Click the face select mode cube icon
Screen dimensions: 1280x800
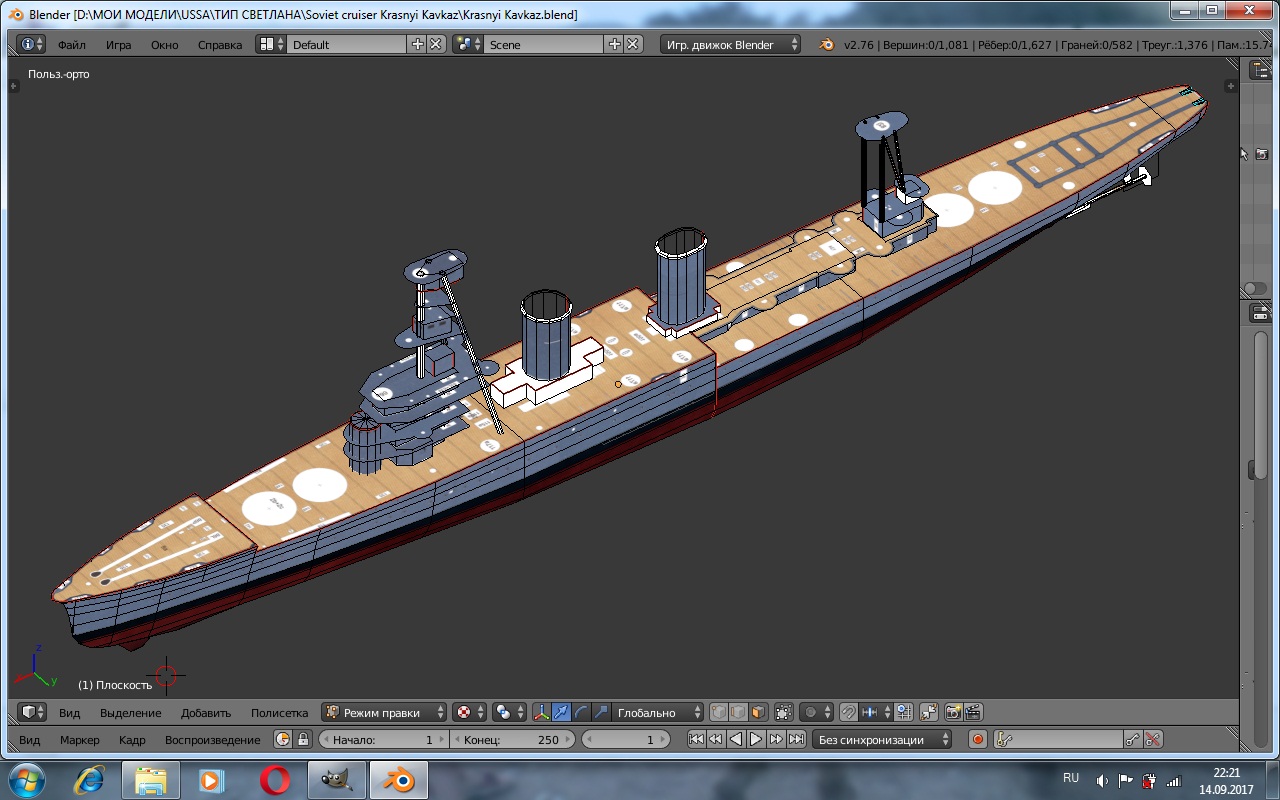tap(758, 712)
